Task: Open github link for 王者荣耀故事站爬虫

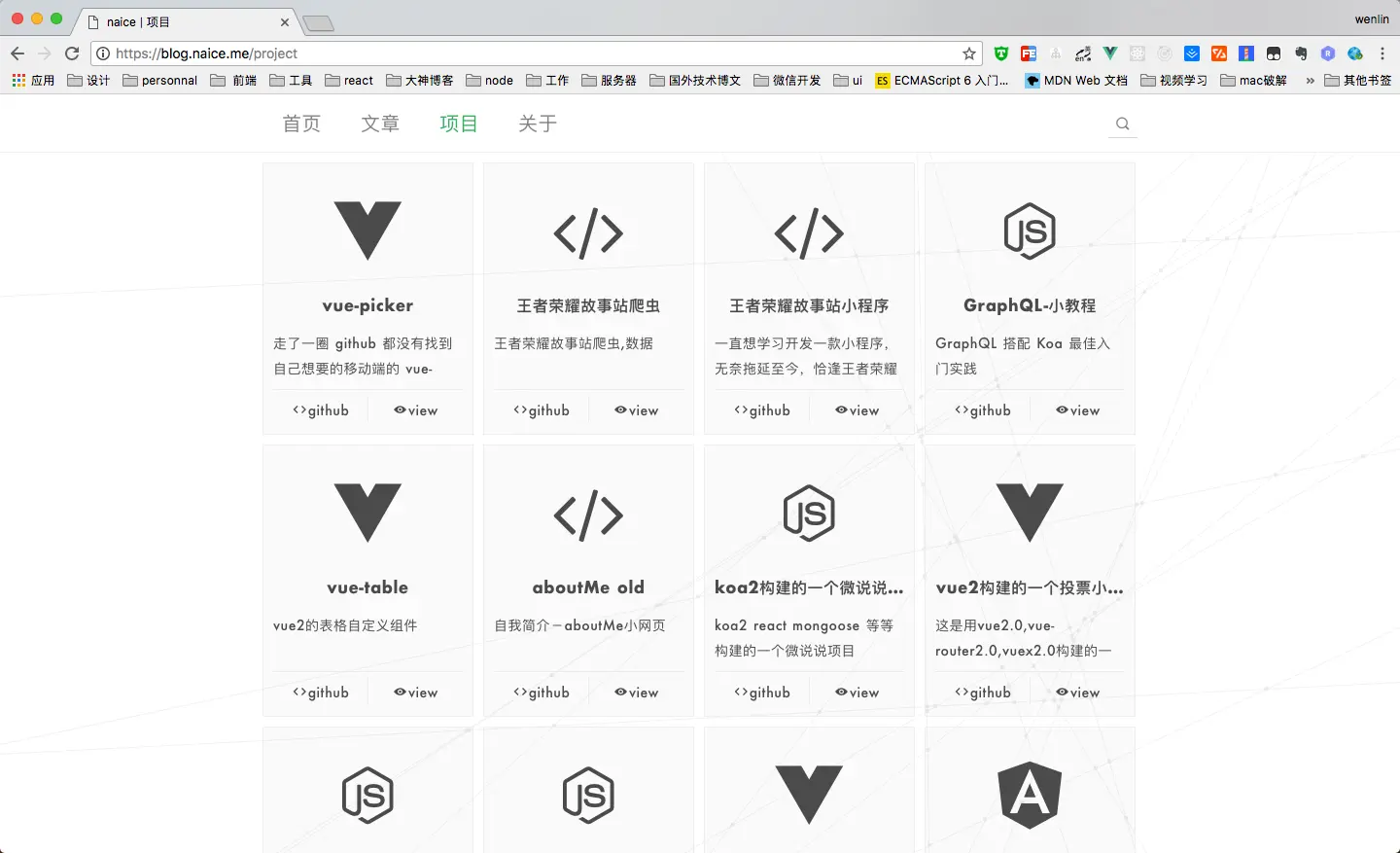Action: [x=542, y=410]
